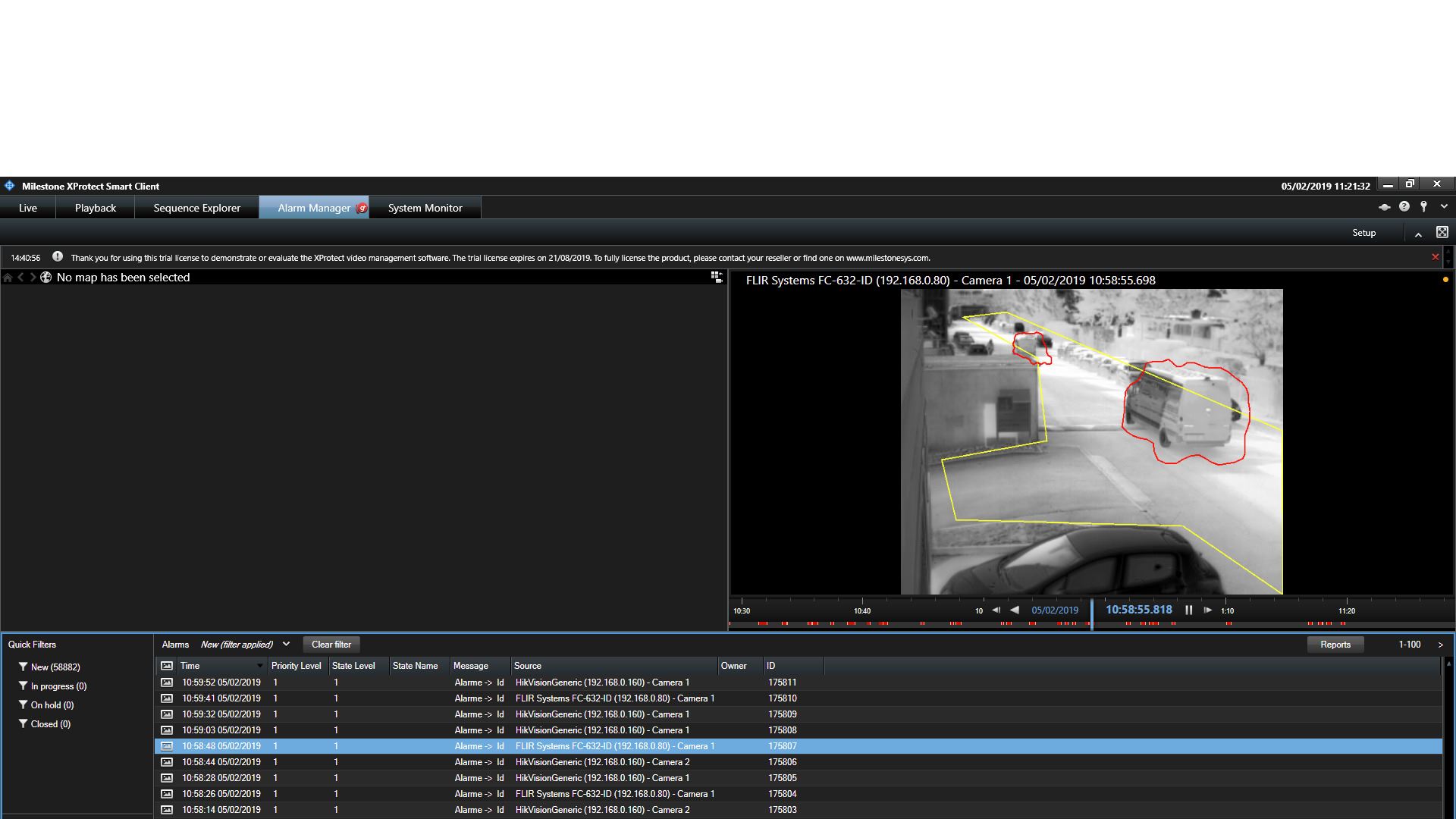This screenshot has width=1456, height=819.
Task: Click the Milestone XProtect app logo icon
Action: [x=9, y=186]
